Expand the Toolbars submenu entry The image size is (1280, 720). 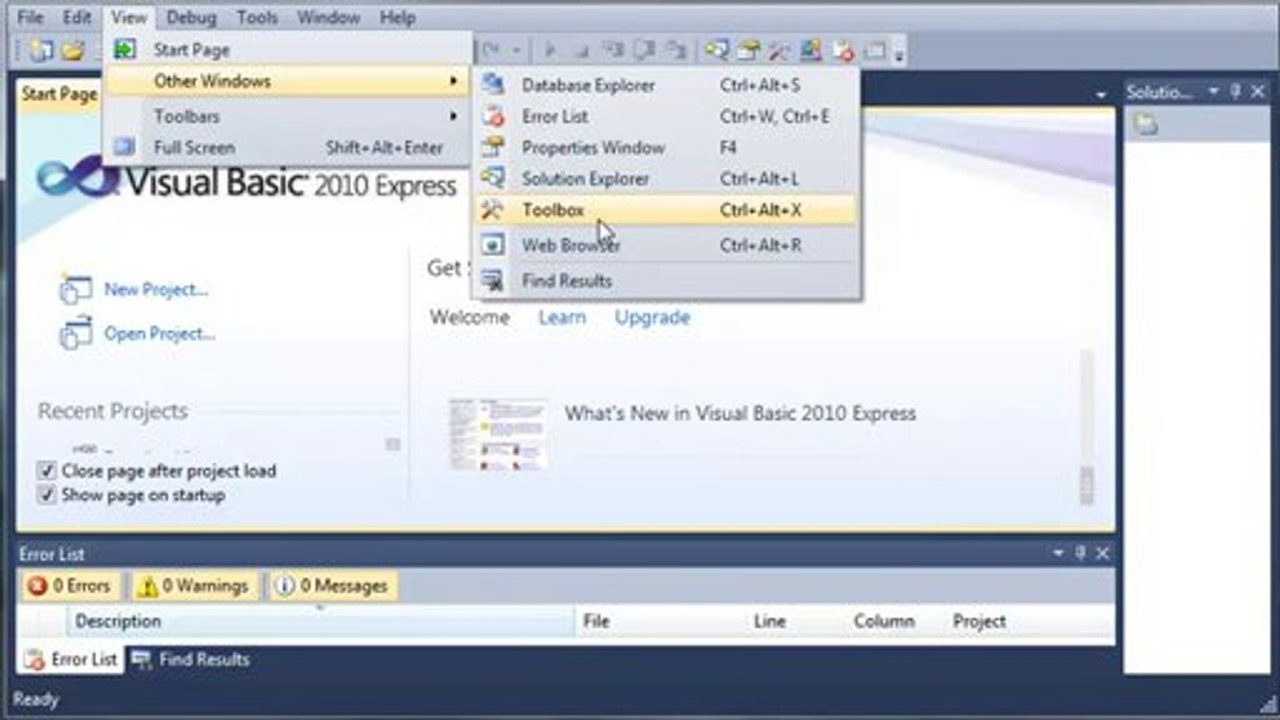(287, 116)
